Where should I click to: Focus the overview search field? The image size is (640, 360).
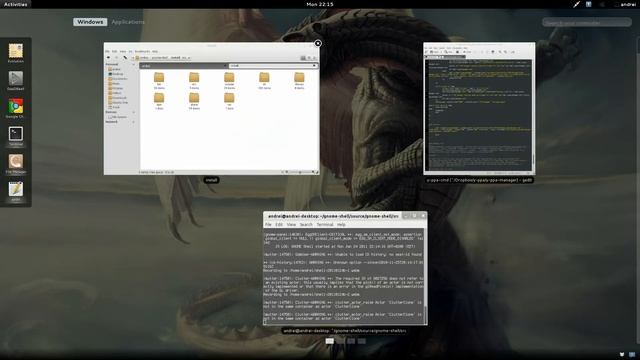click(x=587, y=22)
